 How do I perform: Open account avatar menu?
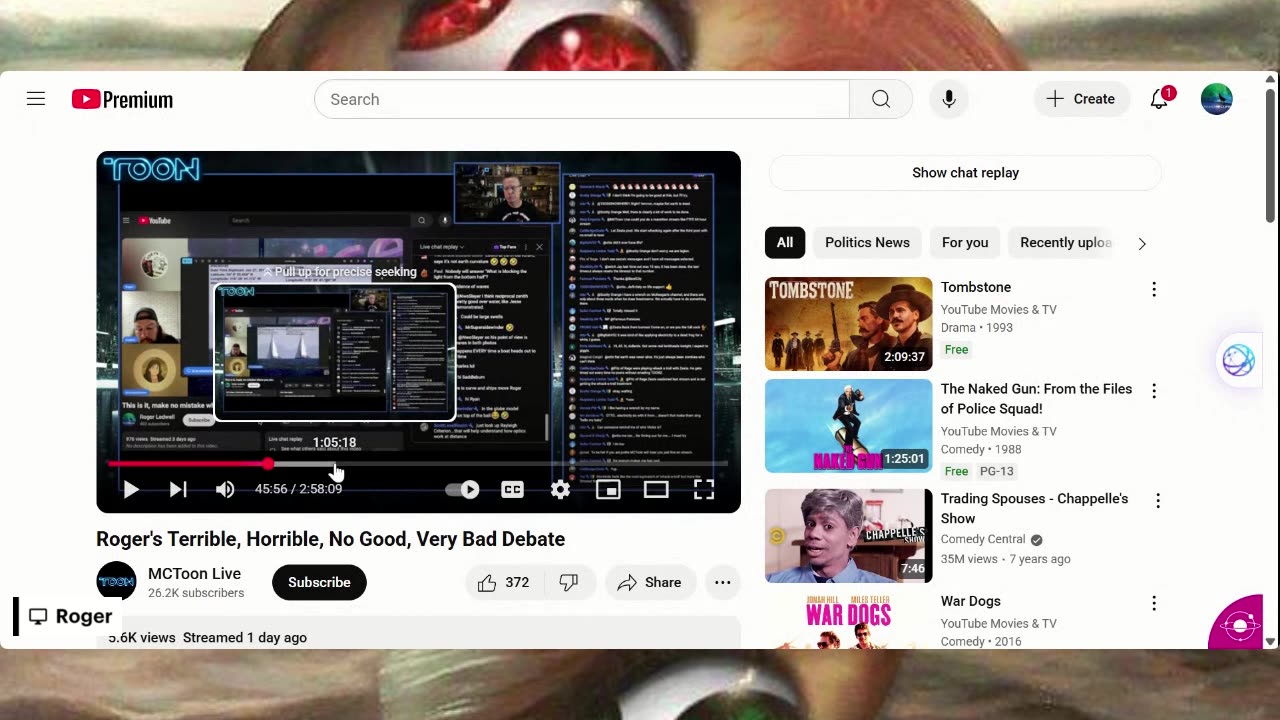[x=1216, y=99]
